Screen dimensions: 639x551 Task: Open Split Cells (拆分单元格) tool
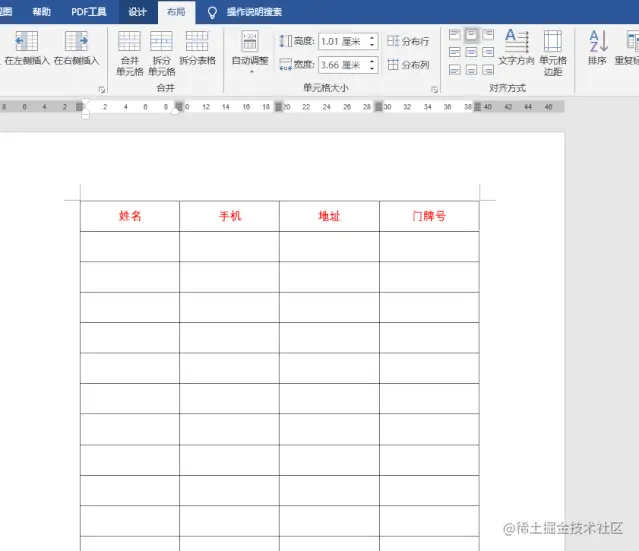161,53
